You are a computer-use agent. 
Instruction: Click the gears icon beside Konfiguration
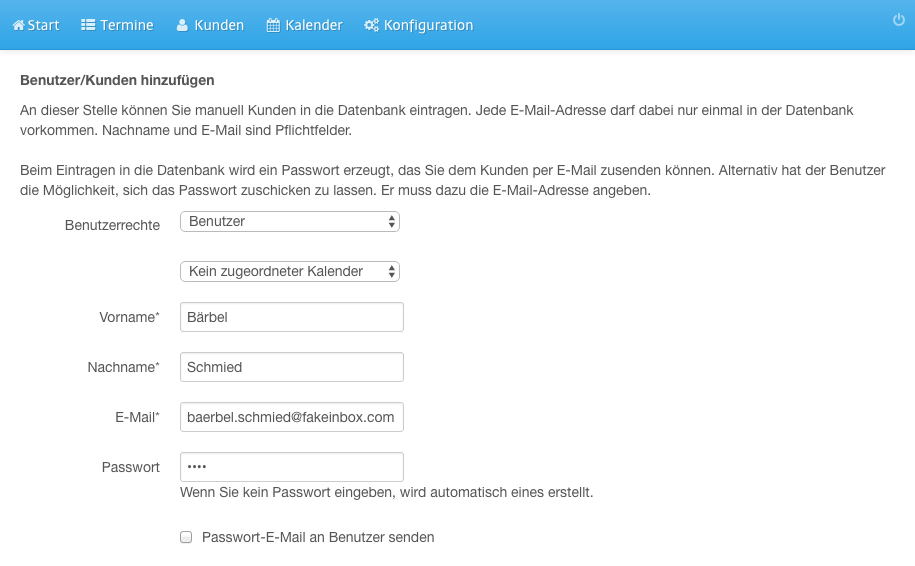pyautogui.click(x=371, y=25)
